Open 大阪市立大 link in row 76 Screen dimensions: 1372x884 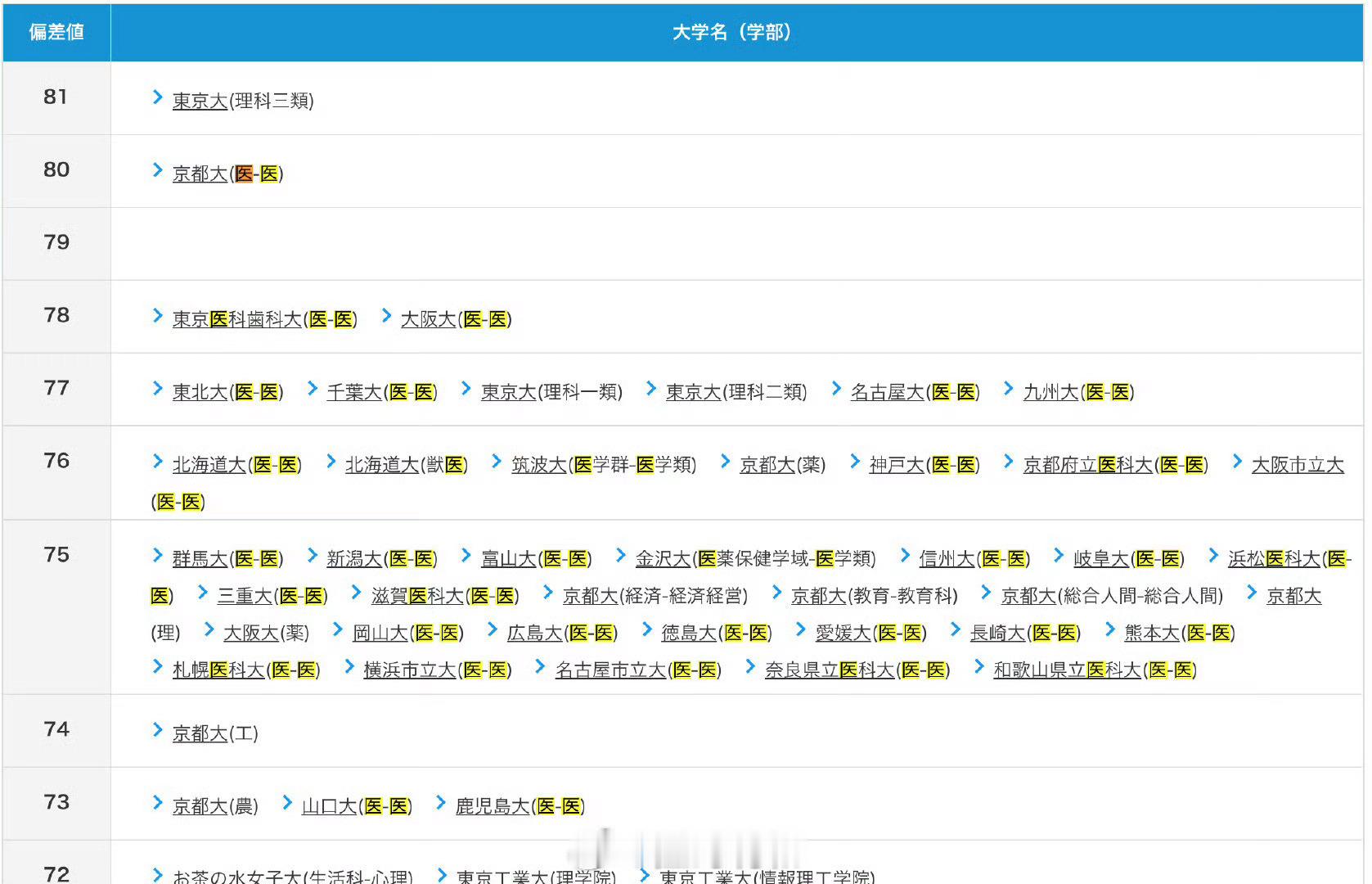[x=1298, y=465]
